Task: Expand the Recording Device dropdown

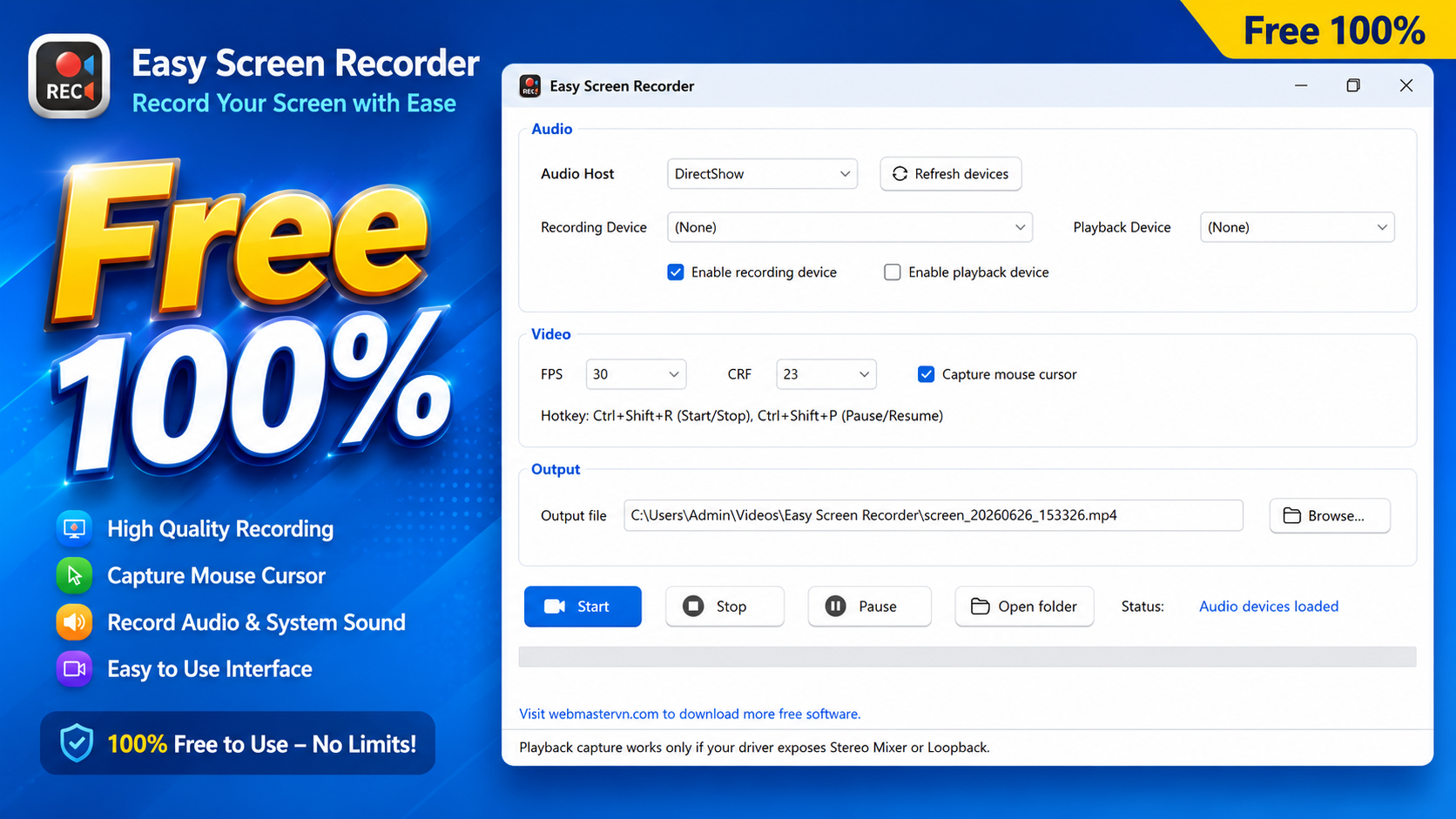Action: [850, 227]
